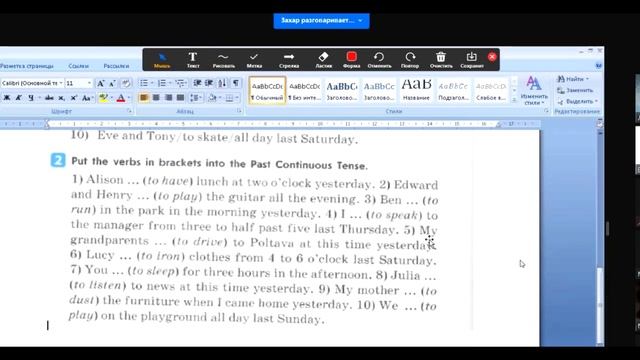Center align text
Image resolution: width=640 pixels, height=360 pixels.
[x=156, y=98]
